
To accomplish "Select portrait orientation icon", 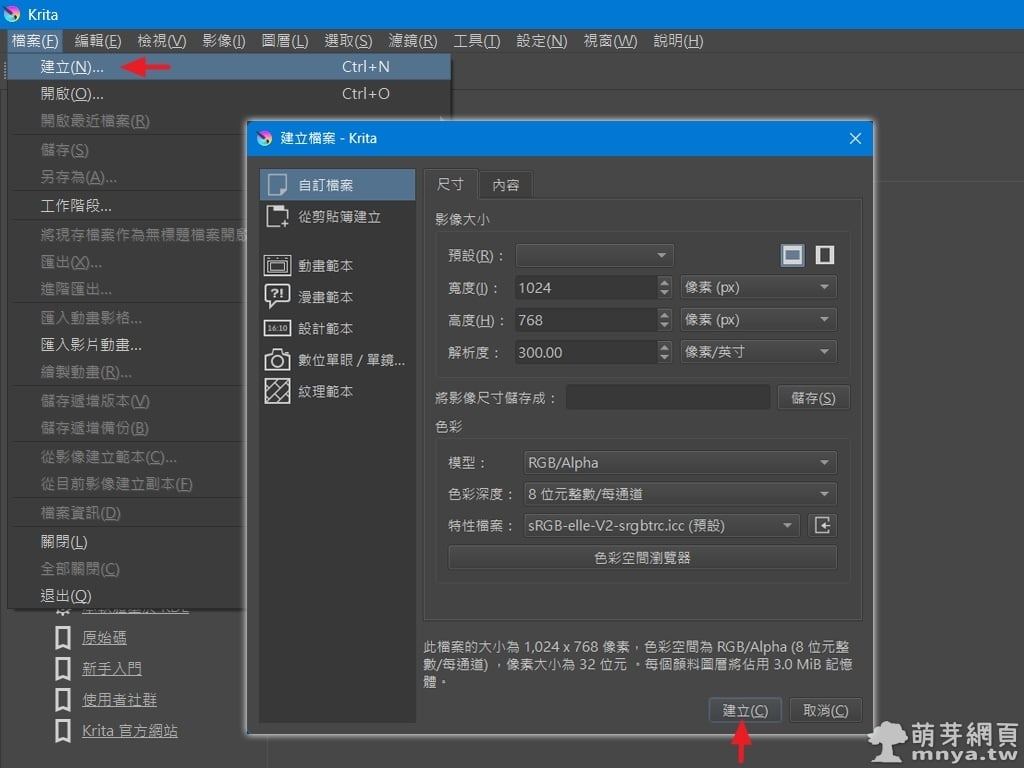I will pos(824,255).
